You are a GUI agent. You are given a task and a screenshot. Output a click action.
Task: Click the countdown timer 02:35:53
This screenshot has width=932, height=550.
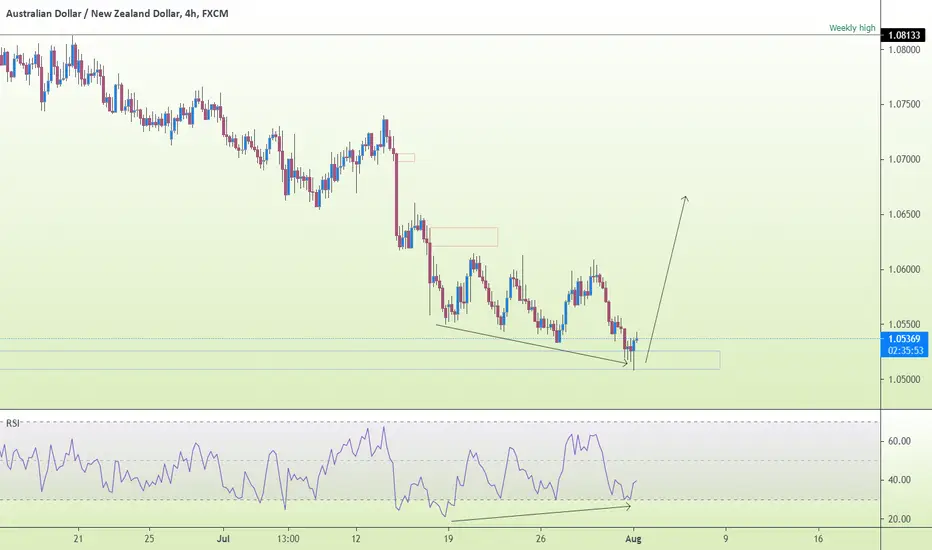[x=906, y=351]
